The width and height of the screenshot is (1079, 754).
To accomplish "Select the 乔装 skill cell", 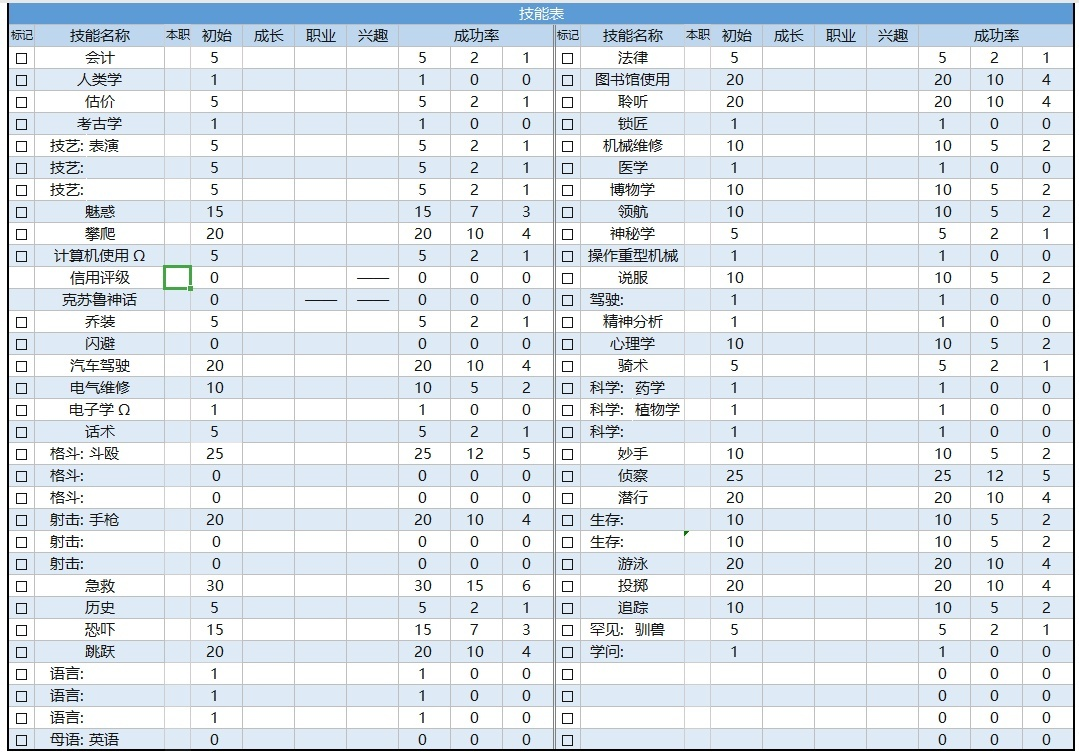I will click(100, 322).
